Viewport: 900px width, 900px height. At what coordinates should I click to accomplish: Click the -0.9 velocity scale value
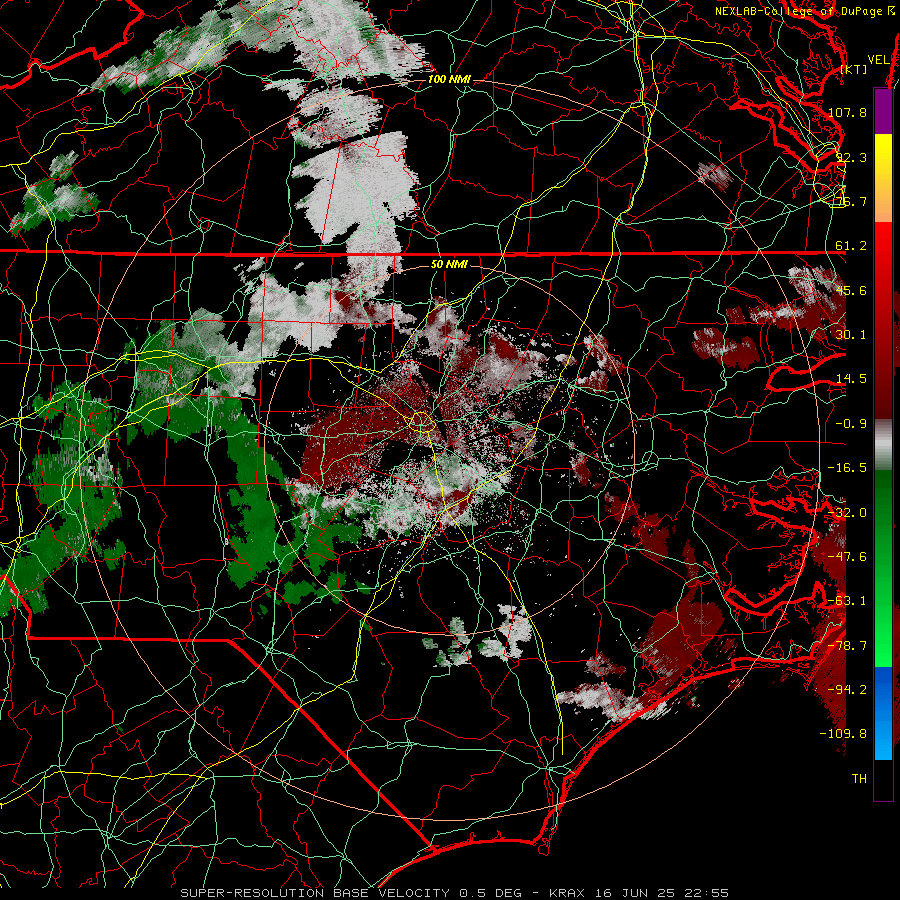pyautogui.click(x=851, y=424)
